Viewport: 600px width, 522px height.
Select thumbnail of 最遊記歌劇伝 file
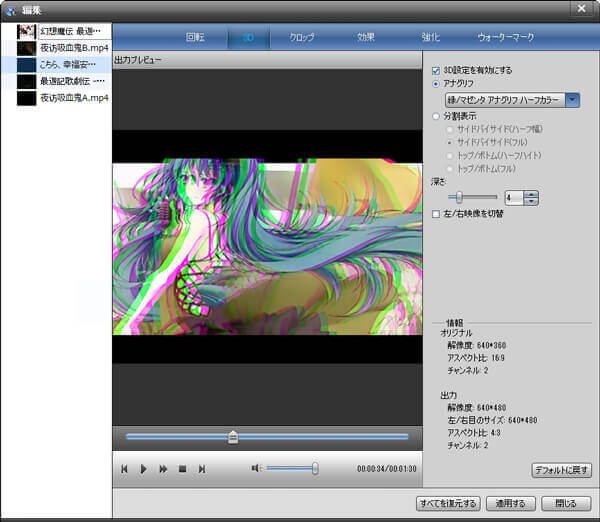coord(26,82)
